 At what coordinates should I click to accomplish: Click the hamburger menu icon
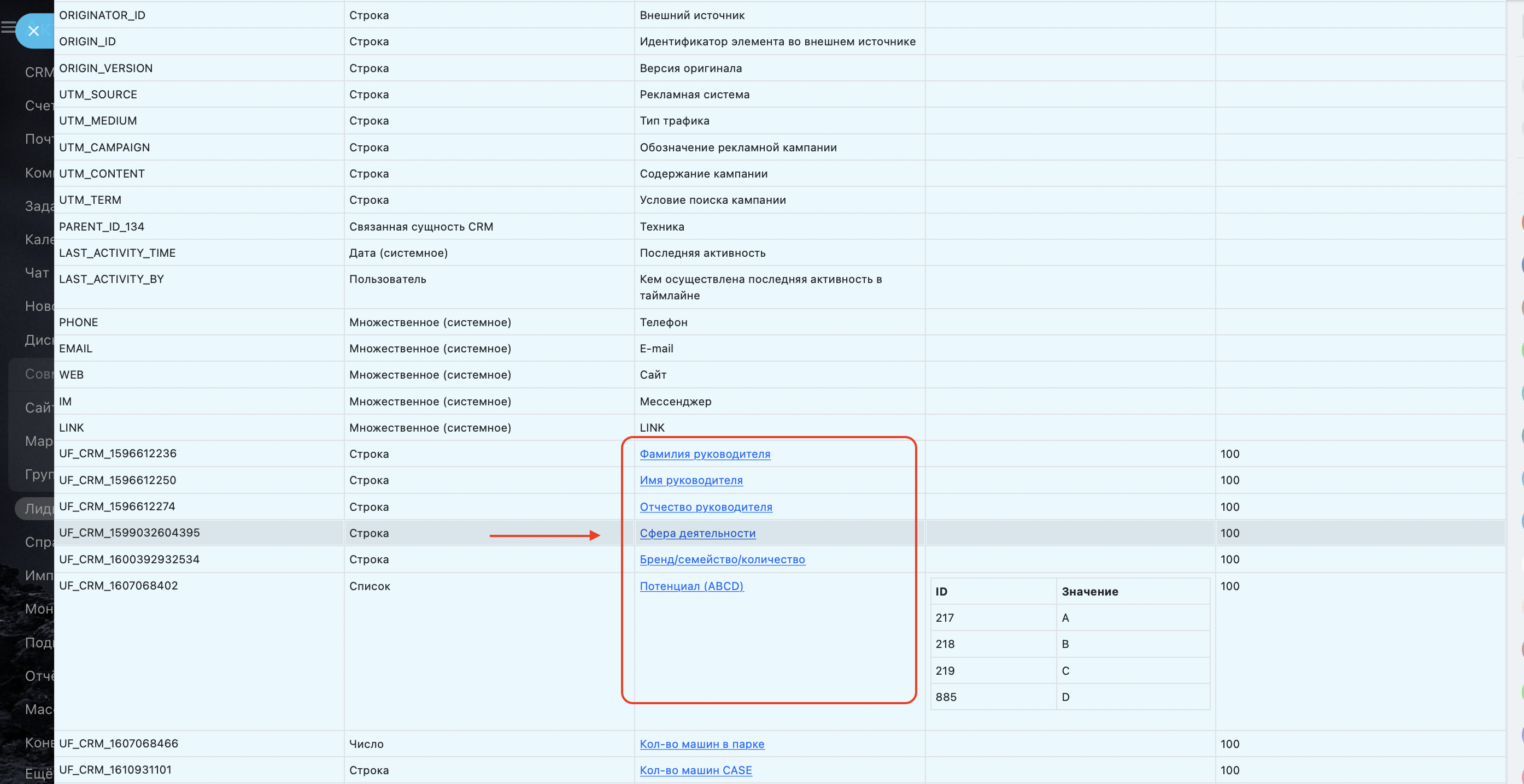pyautogui.click(x=8, y=27)
